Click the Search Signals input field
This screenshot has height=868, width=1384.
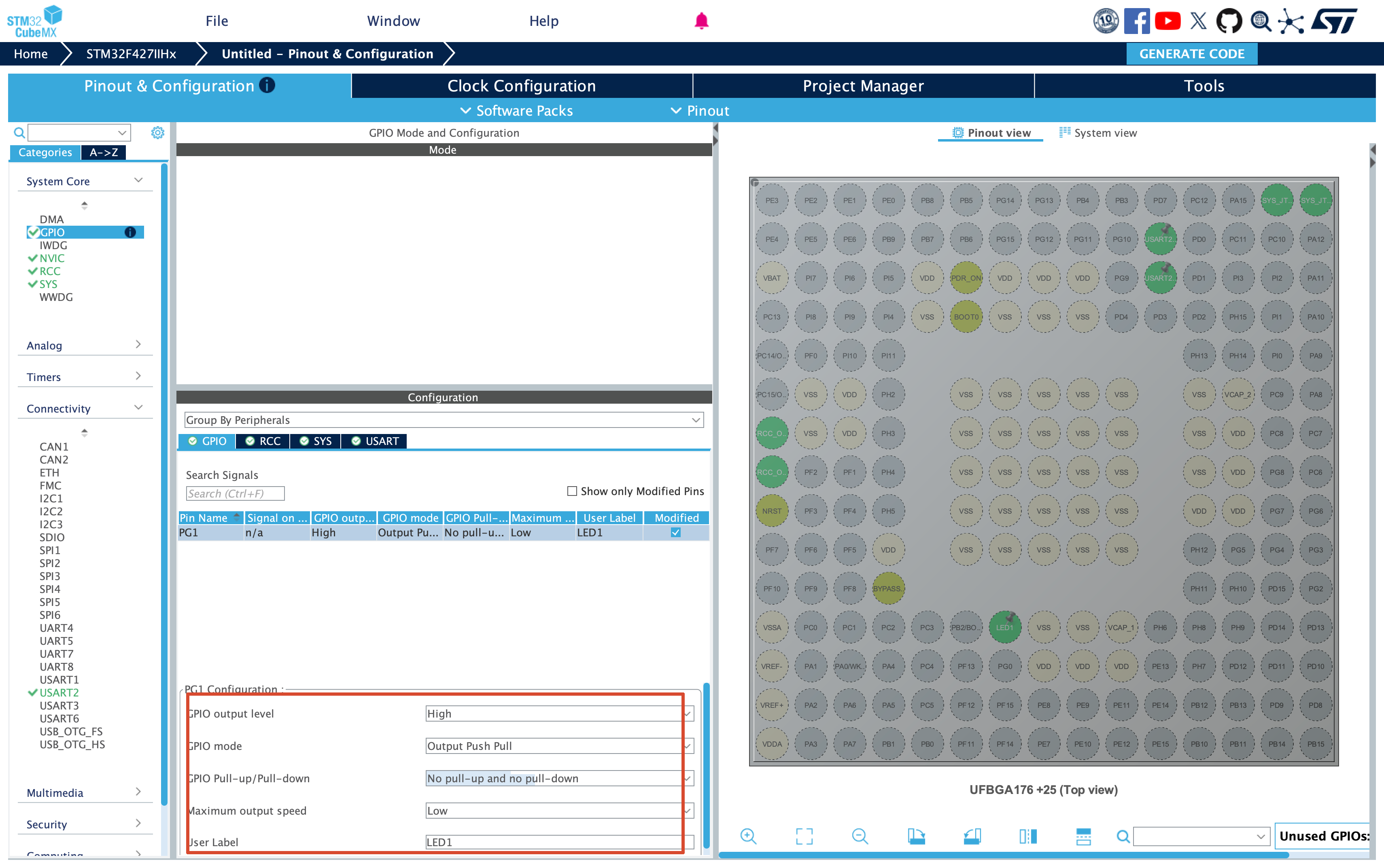[x=235, y=493]
